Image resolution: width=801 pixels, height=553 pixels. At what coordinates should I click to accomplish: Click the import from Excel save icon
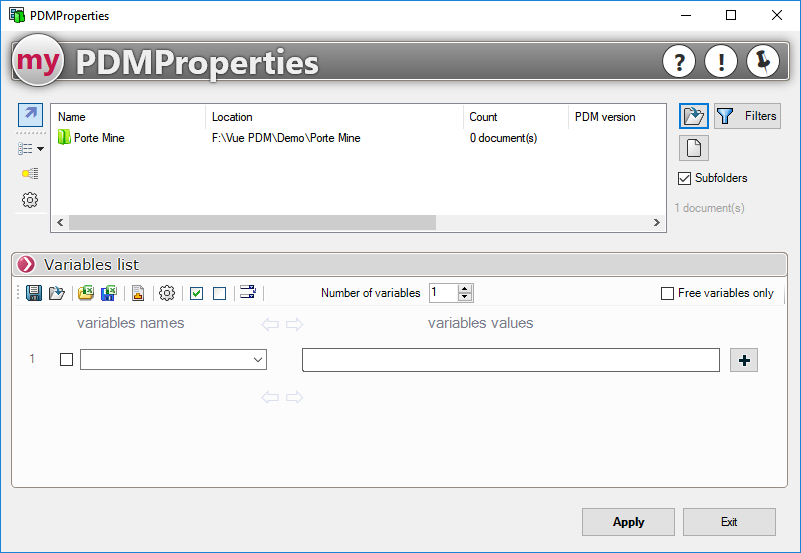(108, 293)
